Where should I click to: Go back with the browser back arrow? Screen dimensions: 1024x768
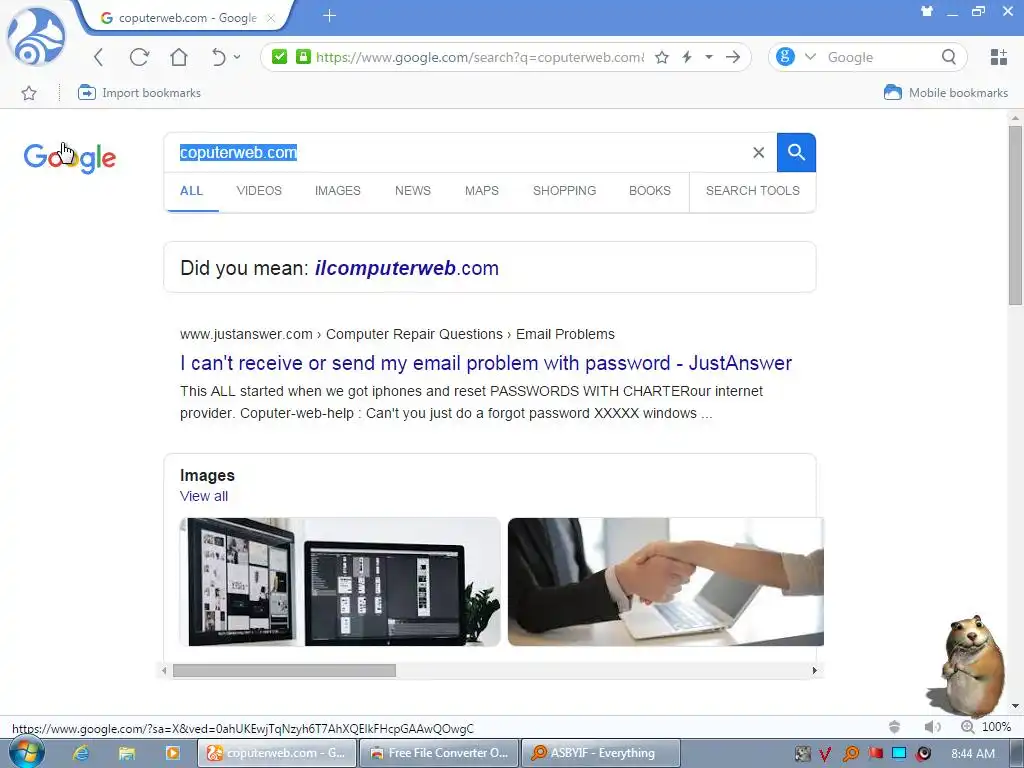coord(99,57)
